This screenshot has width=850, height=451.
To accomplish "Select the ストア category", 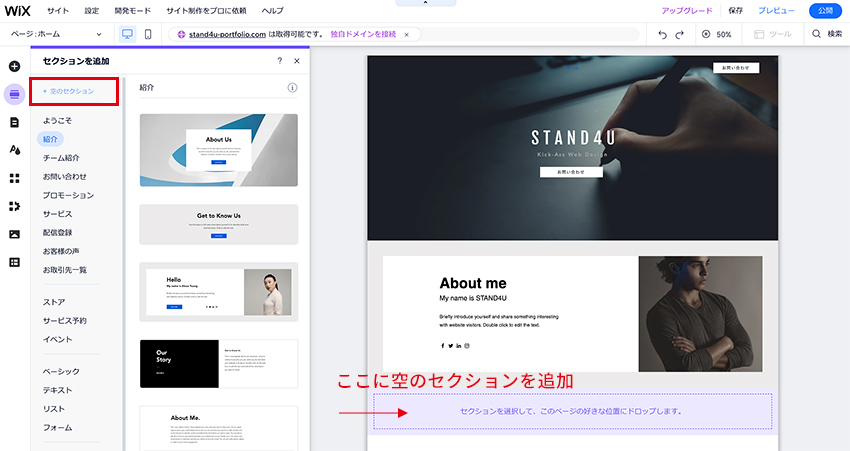I will click(x=54, y=302).
